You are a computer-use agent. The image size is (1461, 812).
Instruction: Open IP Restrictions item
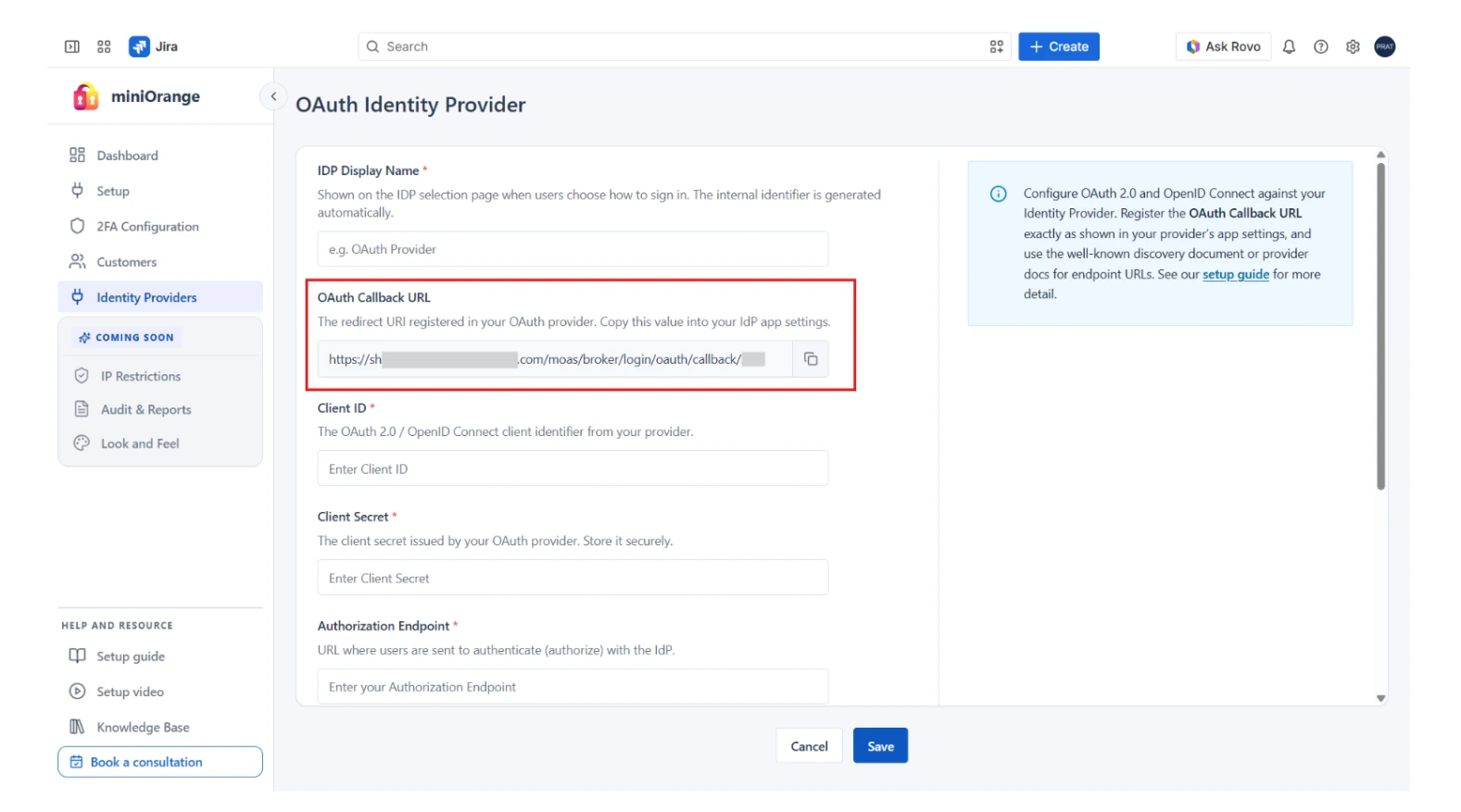[x=160, y=376]
